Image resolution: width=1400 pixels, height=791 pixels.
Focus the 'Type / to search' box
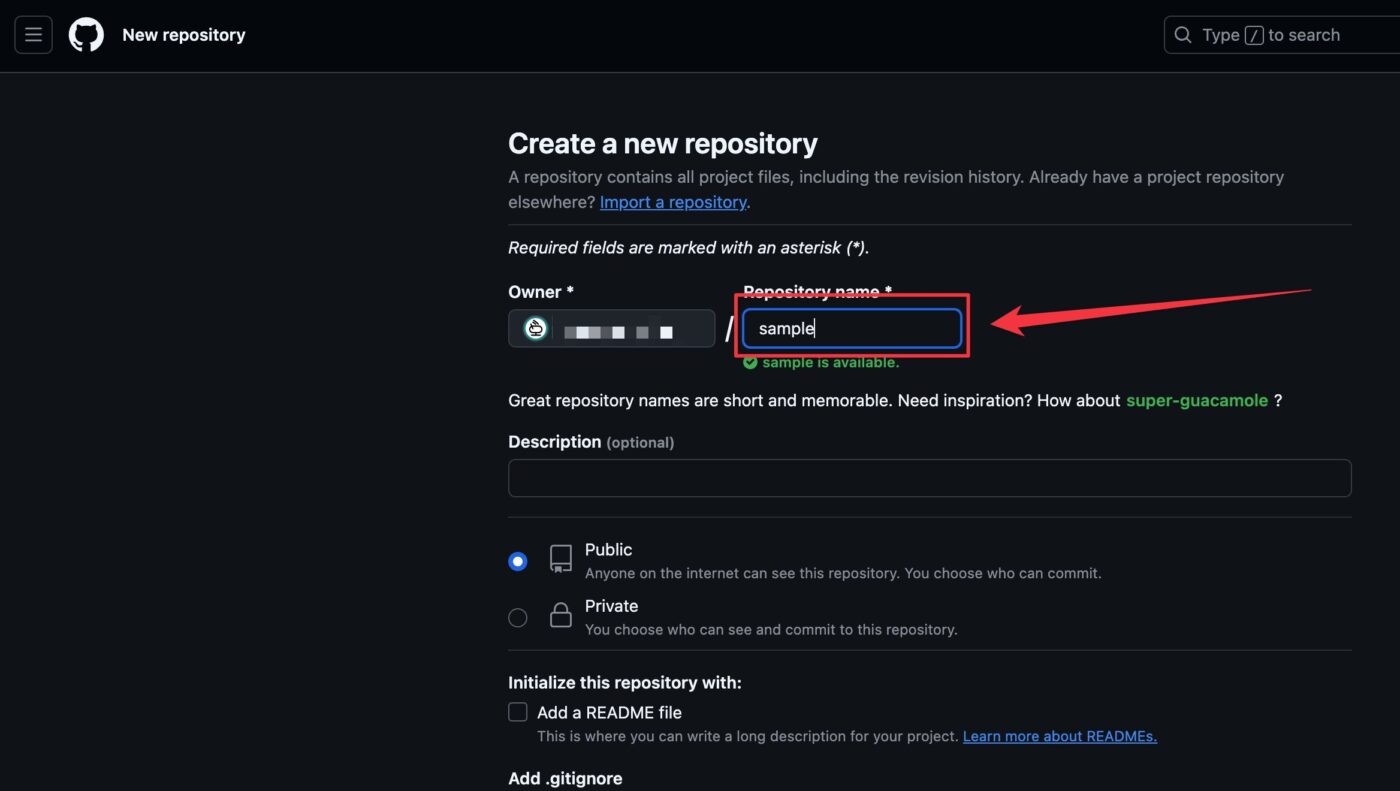pos(1282,35)
